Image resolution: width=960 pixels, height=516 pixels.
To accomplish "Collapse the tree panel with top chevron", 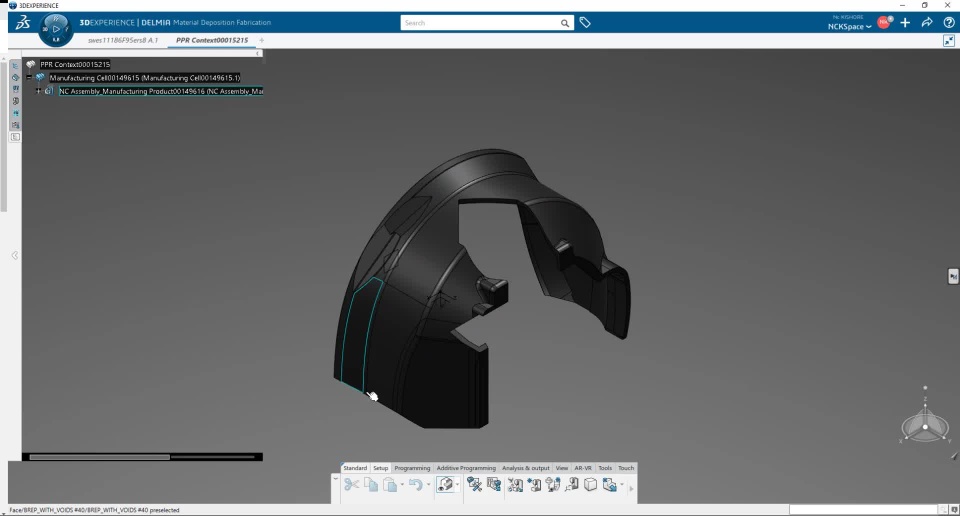I will (x=258, y=53).
